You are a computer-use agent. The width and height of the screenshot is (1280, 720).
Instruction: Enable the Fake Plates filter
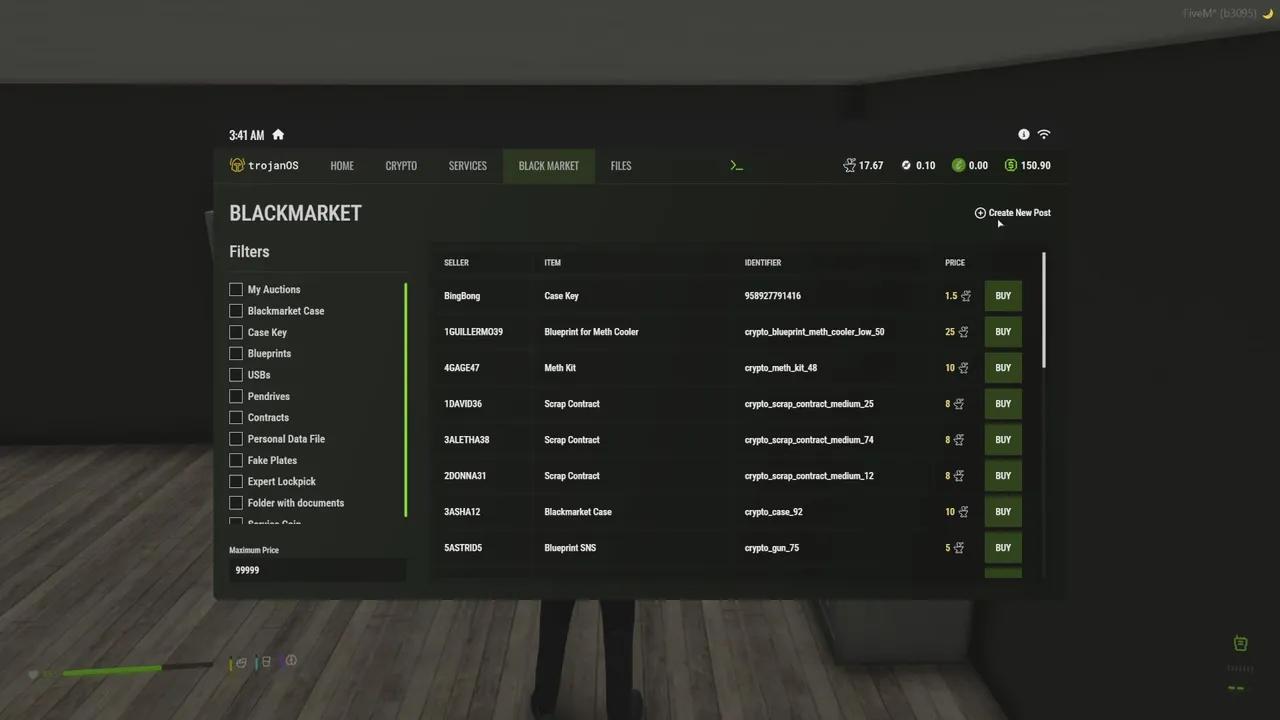[x=236, y=460]
